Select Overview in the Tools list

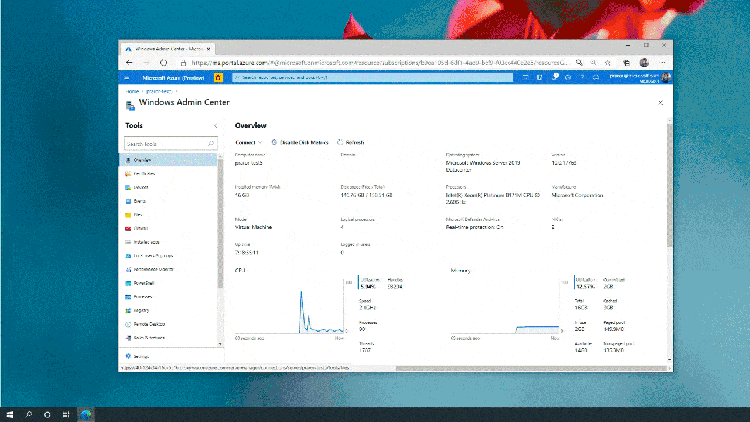[142, 160]
